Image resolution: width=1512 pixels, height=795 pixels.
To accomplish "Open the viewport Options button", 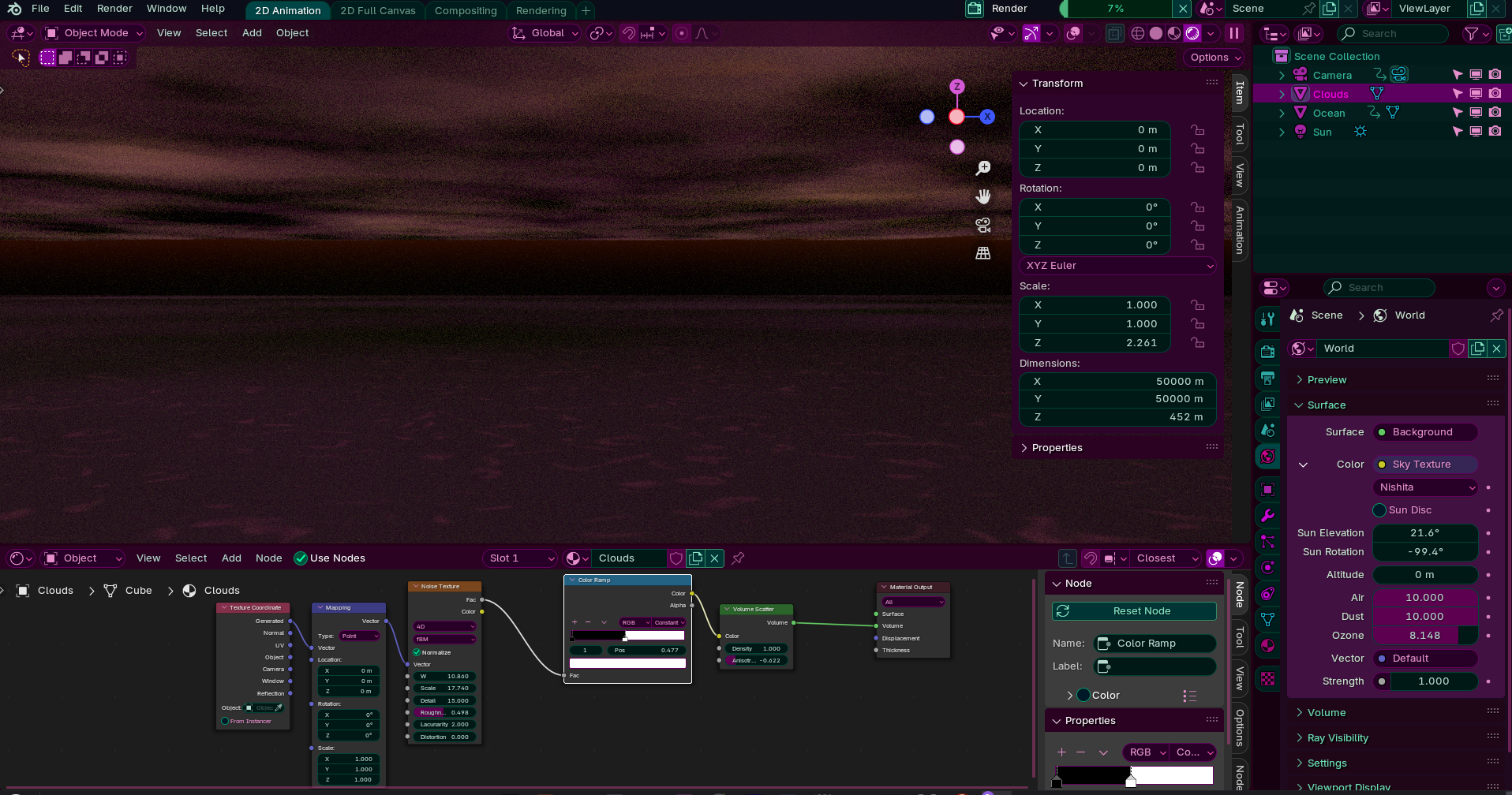I will pos(1214,58).
